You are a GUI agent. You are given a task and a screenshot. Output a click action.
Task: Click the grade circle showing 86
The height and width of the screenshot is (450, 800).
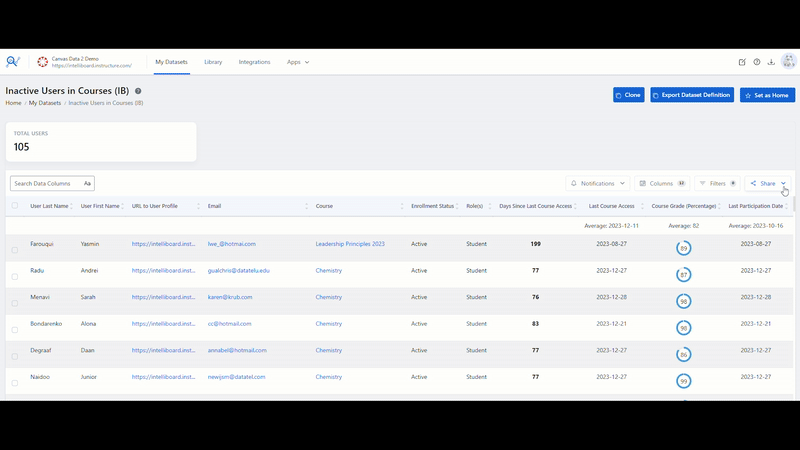[x=683, y=354]
